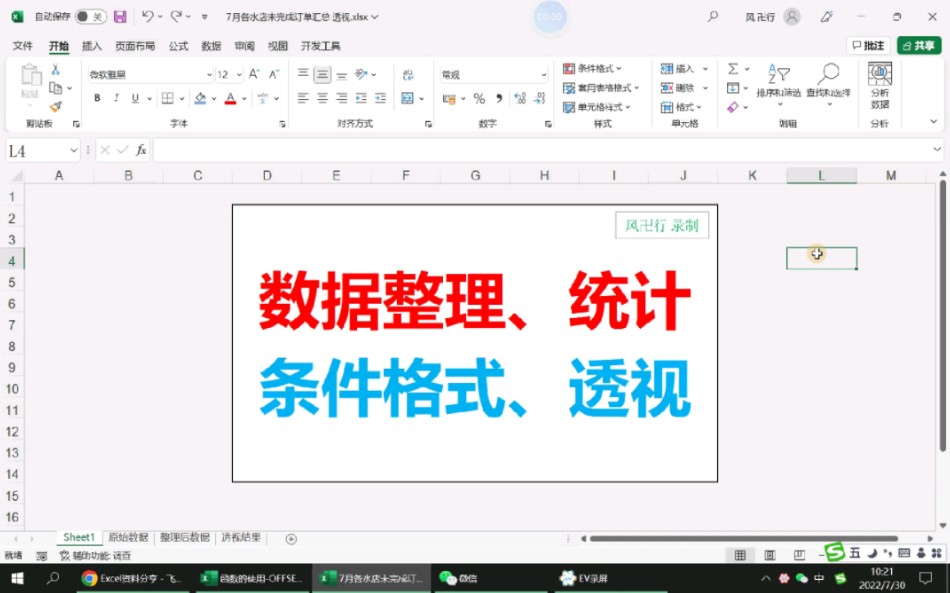
Task: Toggle Underline formatting on
Action: (136, 98)
